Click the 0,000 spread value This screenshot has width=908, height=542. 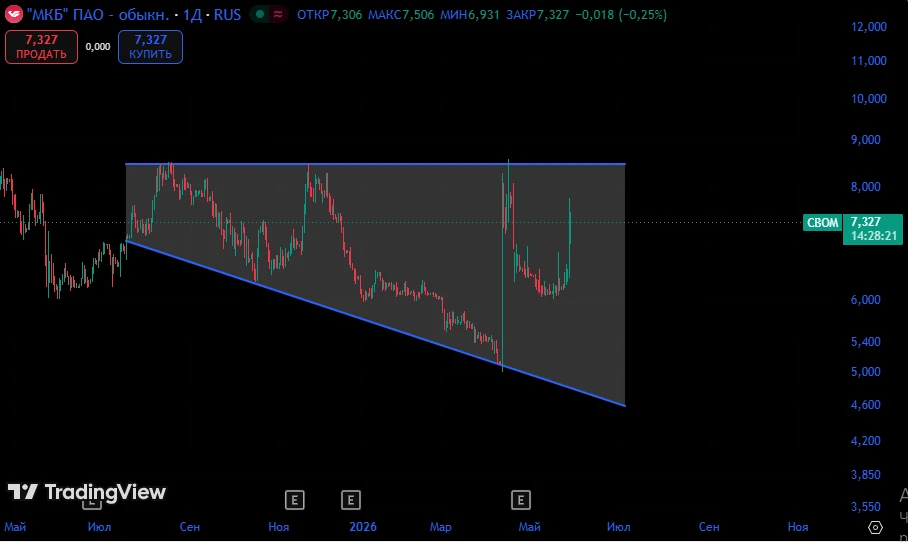tap(98, 47)
